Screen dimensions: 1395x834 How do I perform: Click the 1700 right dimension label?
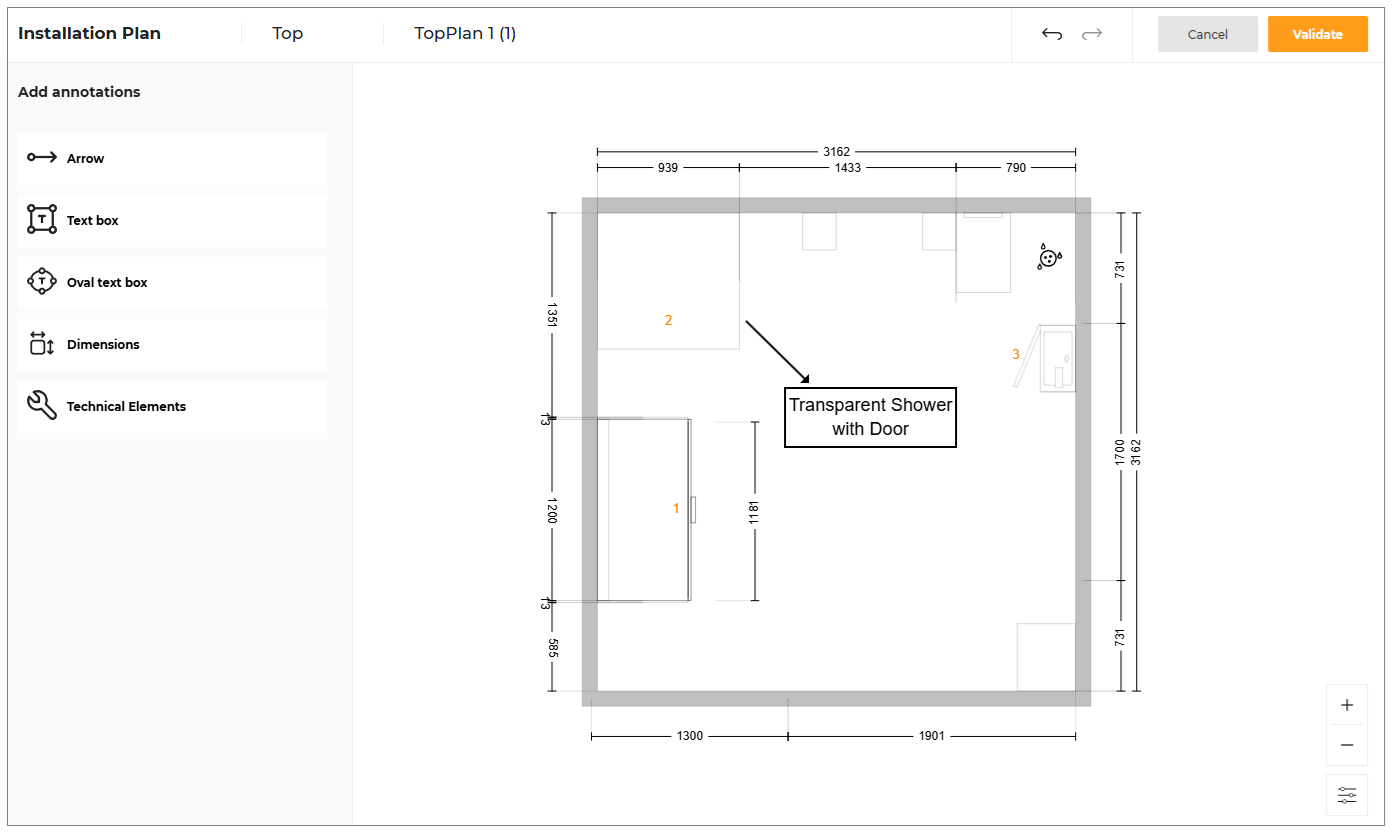coord(1121,452)
